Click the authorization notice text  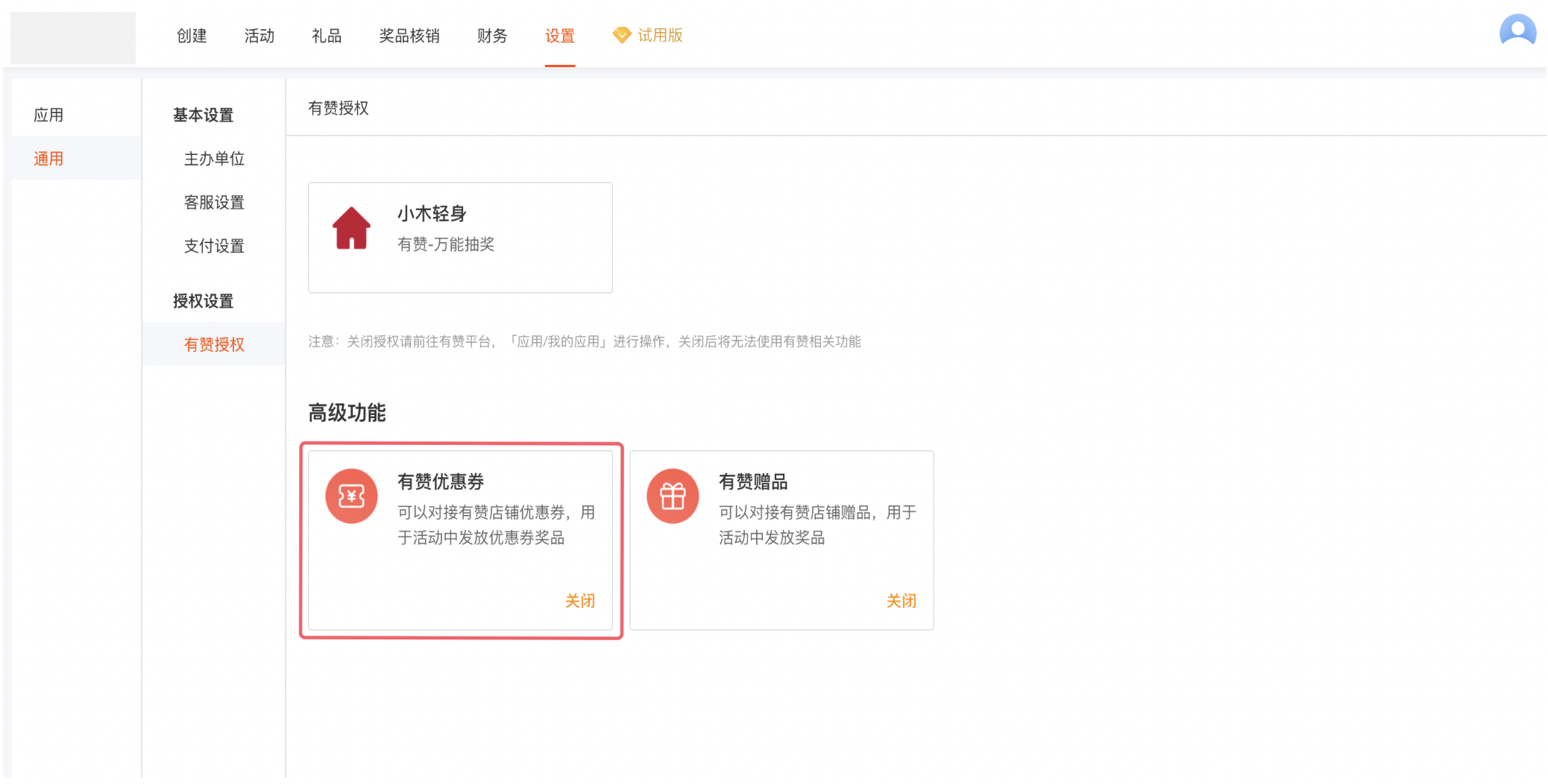click(x=585, y=341)
